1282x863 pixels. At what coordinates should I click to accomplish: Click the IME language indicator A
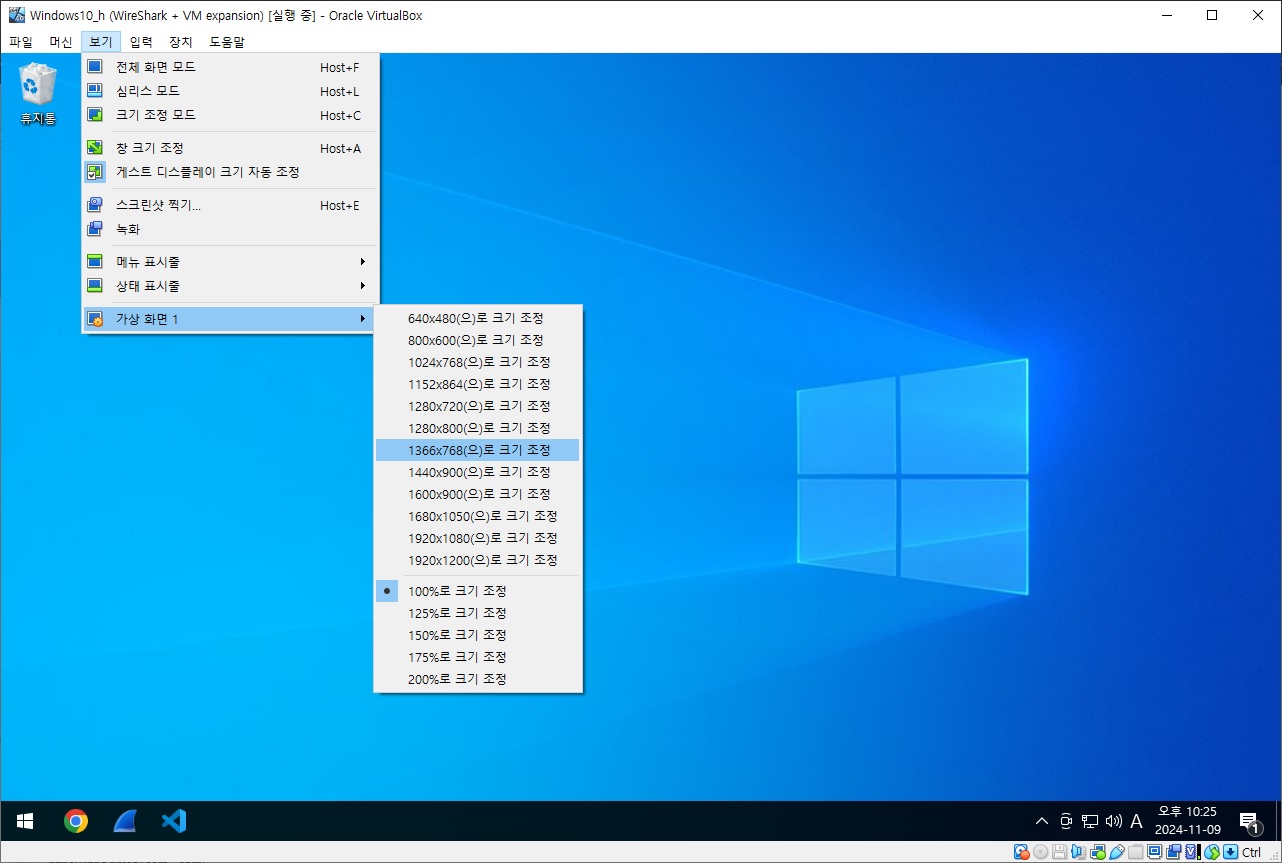(1136, 822)
